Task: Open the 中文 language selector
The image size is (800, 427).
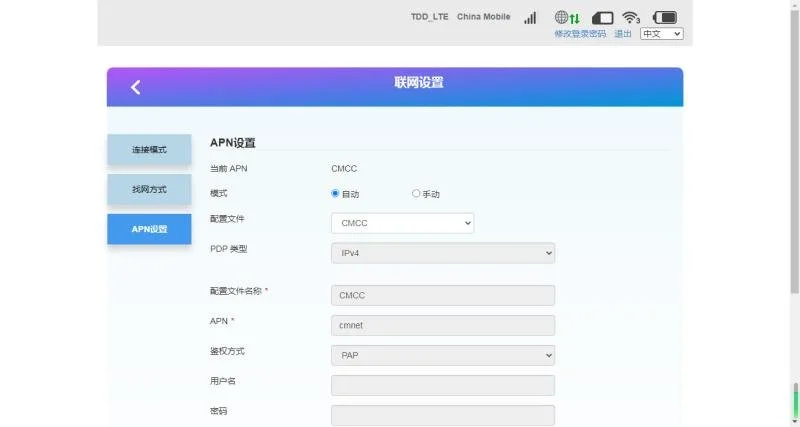Action: click(662, 34)
